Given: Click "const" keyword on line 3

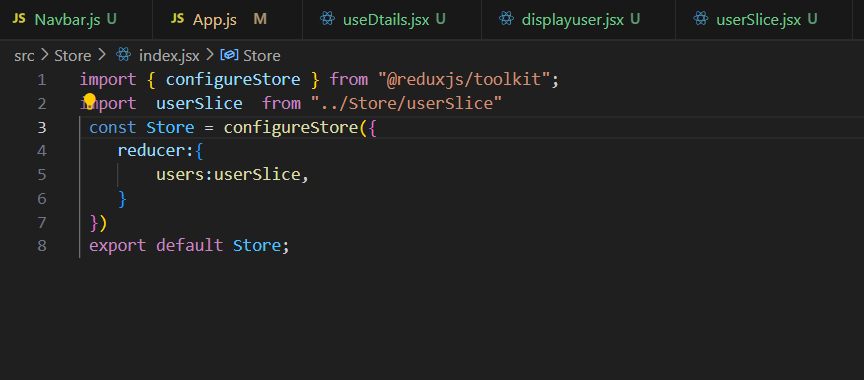Looking at the screenshot, I should [x=112, y=128].
